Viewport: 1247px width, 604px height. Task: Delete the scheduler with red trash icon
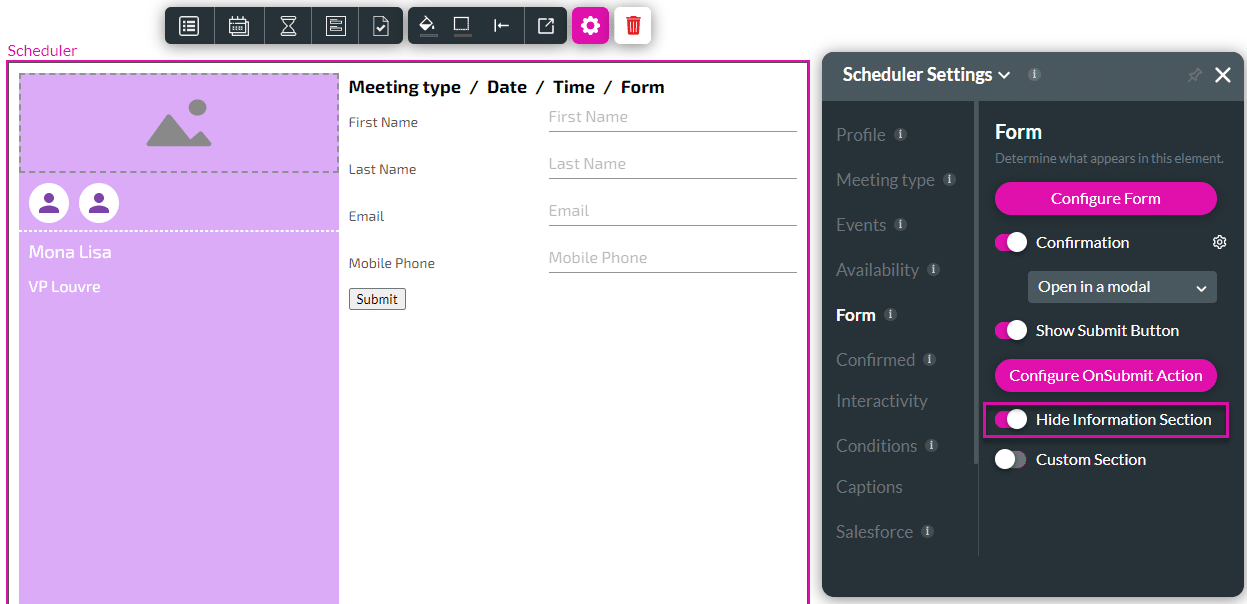tap(633, 26)
